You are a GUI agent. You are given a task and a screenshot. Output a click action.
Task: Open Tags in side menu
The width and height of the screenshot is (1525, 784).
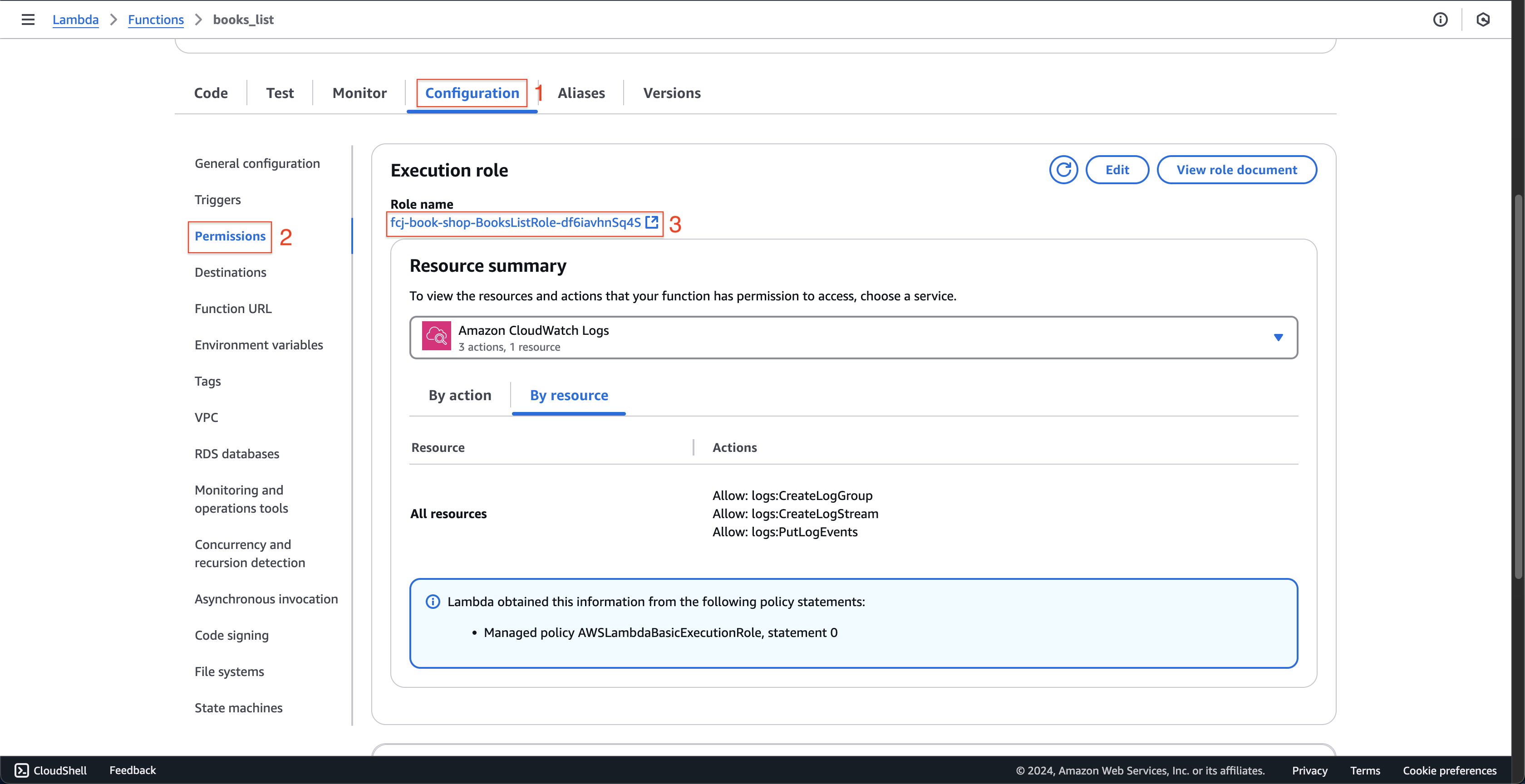208,381
